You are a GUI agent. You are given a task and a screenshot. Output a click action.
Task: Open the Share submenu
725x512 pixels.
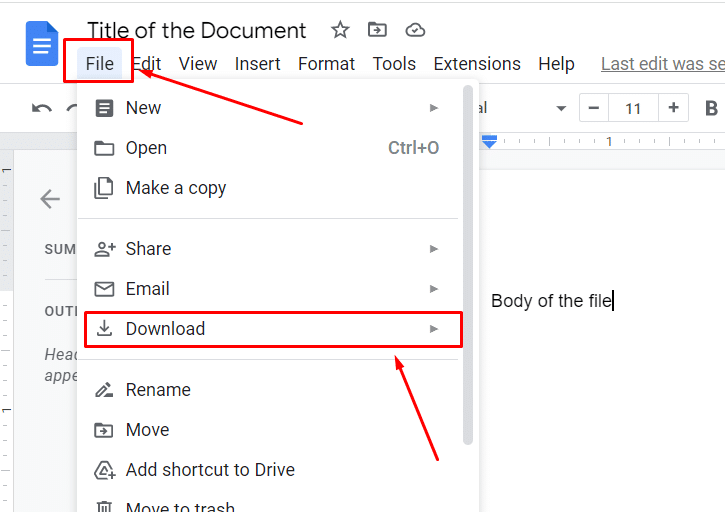[270, 249]
